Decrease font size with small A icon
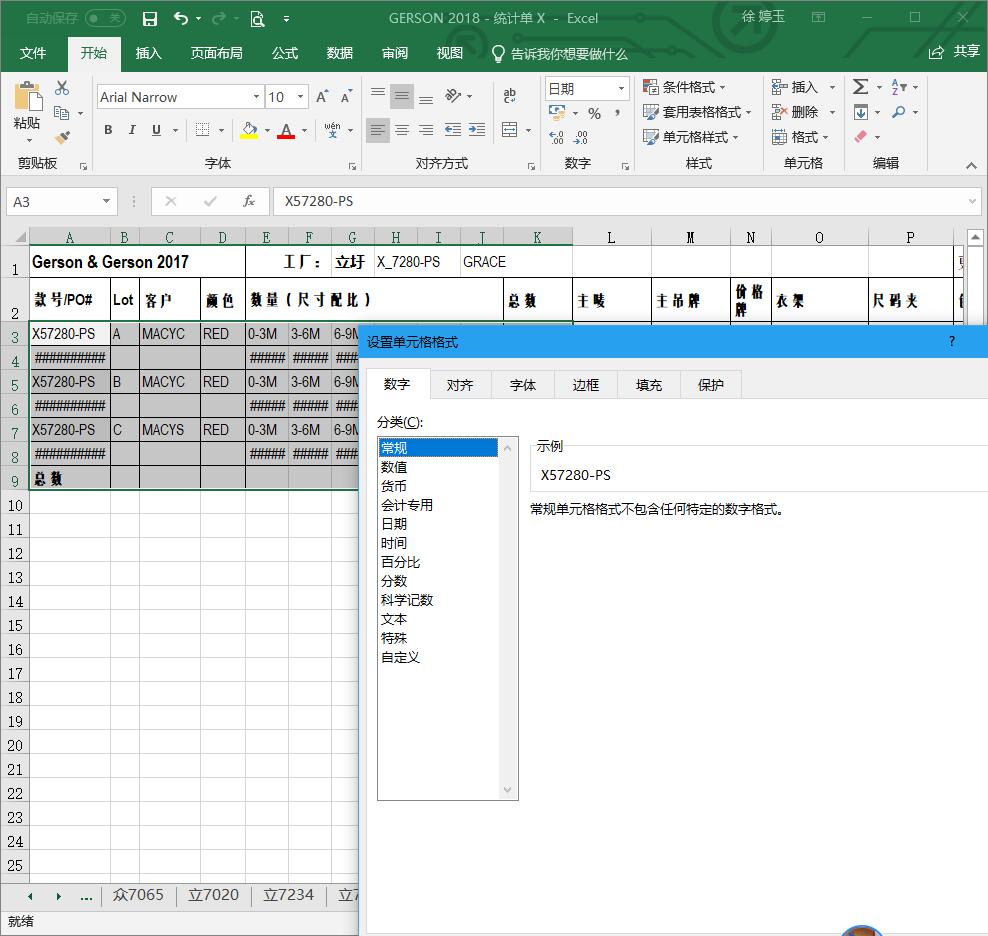 coord(346,96)
